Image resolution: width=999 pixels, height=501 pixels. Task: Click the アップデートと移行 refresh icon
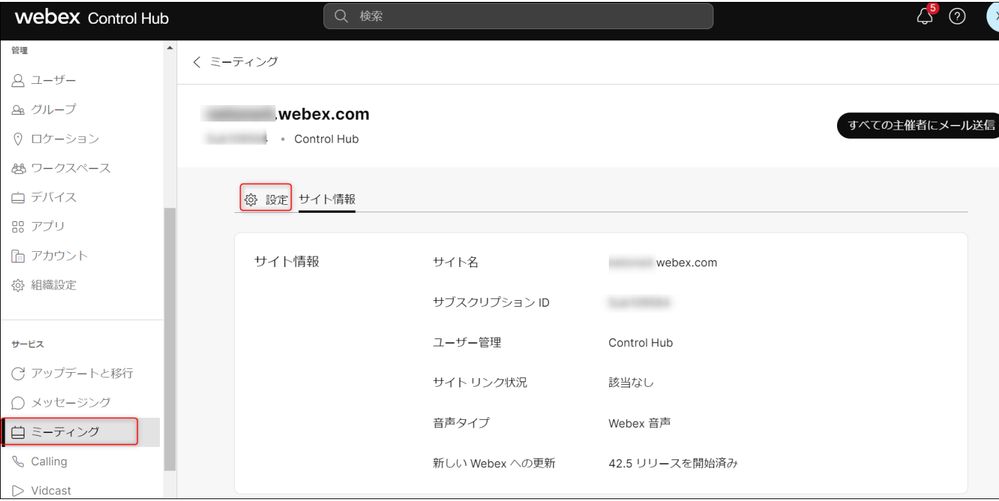pos(18,374)
